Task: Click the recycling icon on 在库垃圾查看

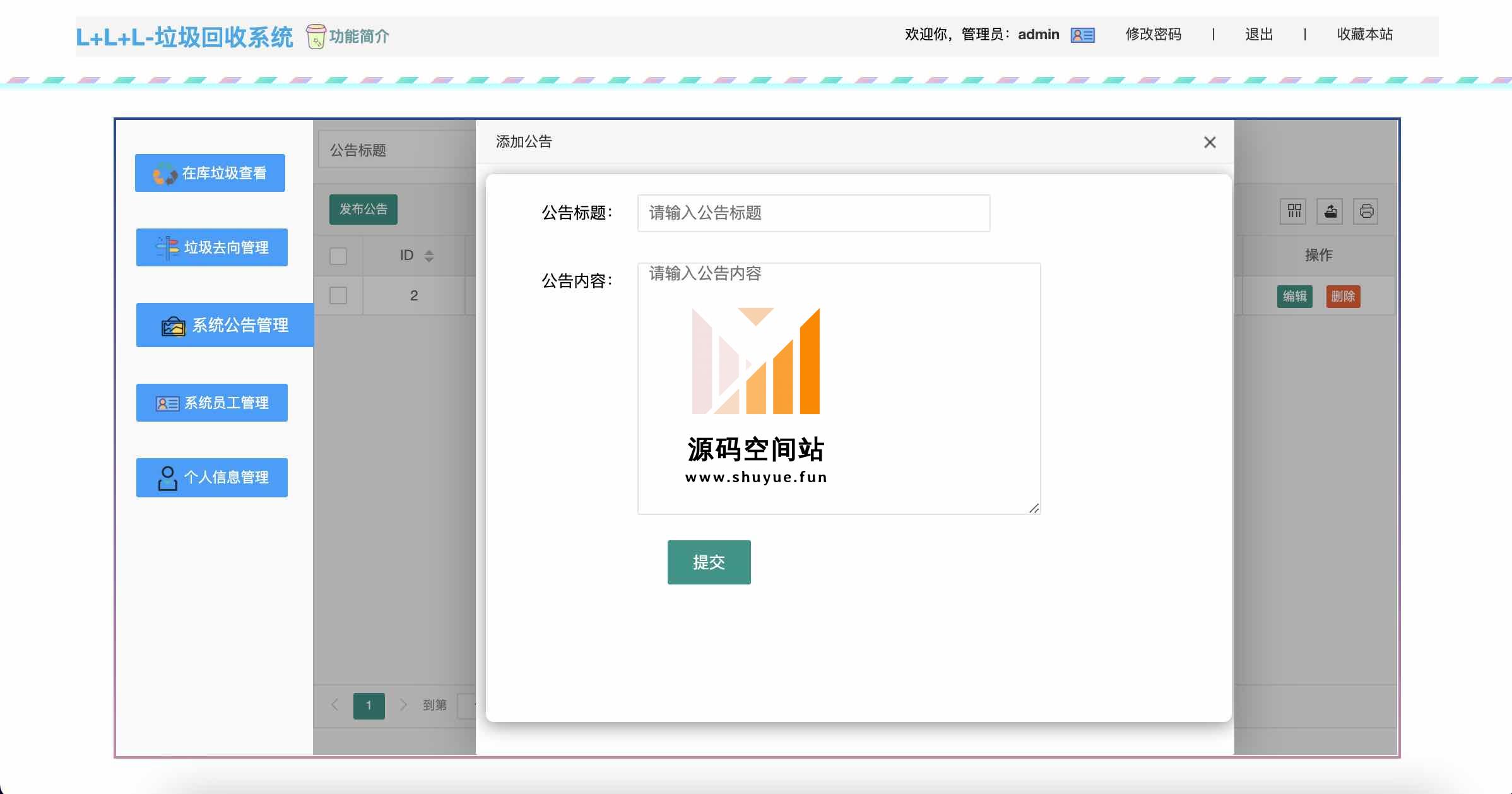Action: click(165, 174)
